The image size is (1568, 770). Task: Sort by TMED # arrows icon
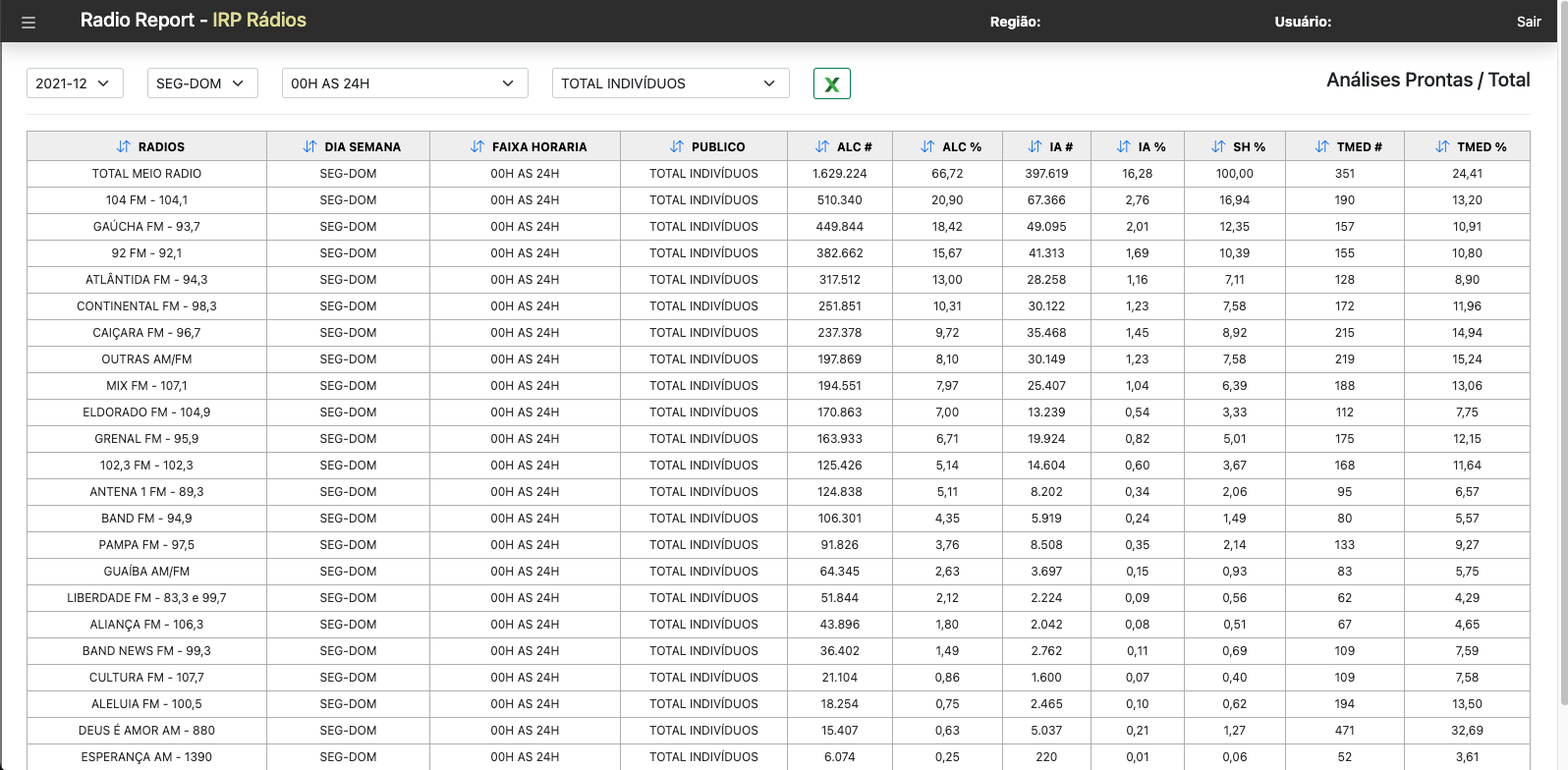tap(1322, 146)
